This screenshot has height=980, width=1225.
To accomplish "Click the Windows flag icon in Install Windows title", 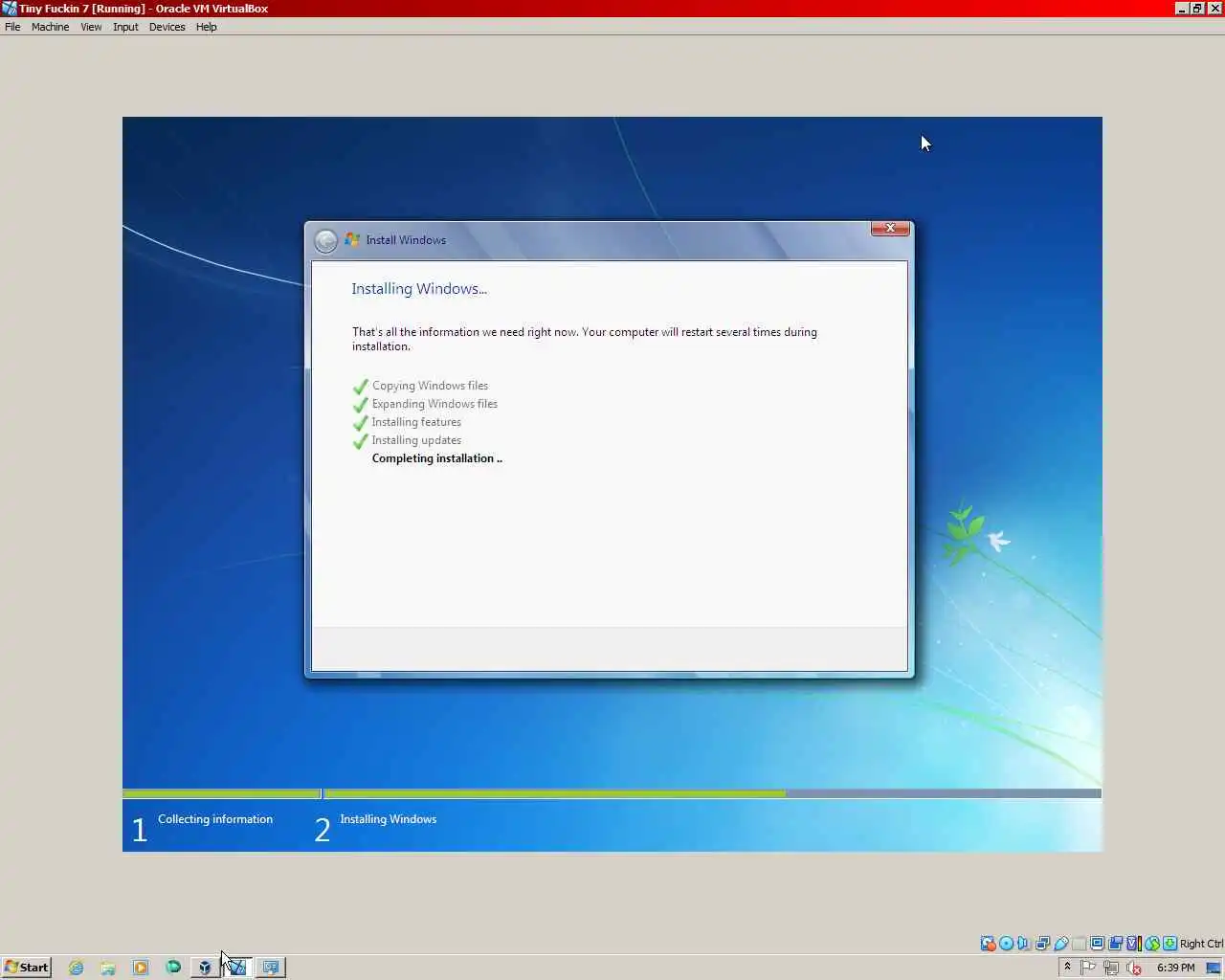I will [352, 239].
